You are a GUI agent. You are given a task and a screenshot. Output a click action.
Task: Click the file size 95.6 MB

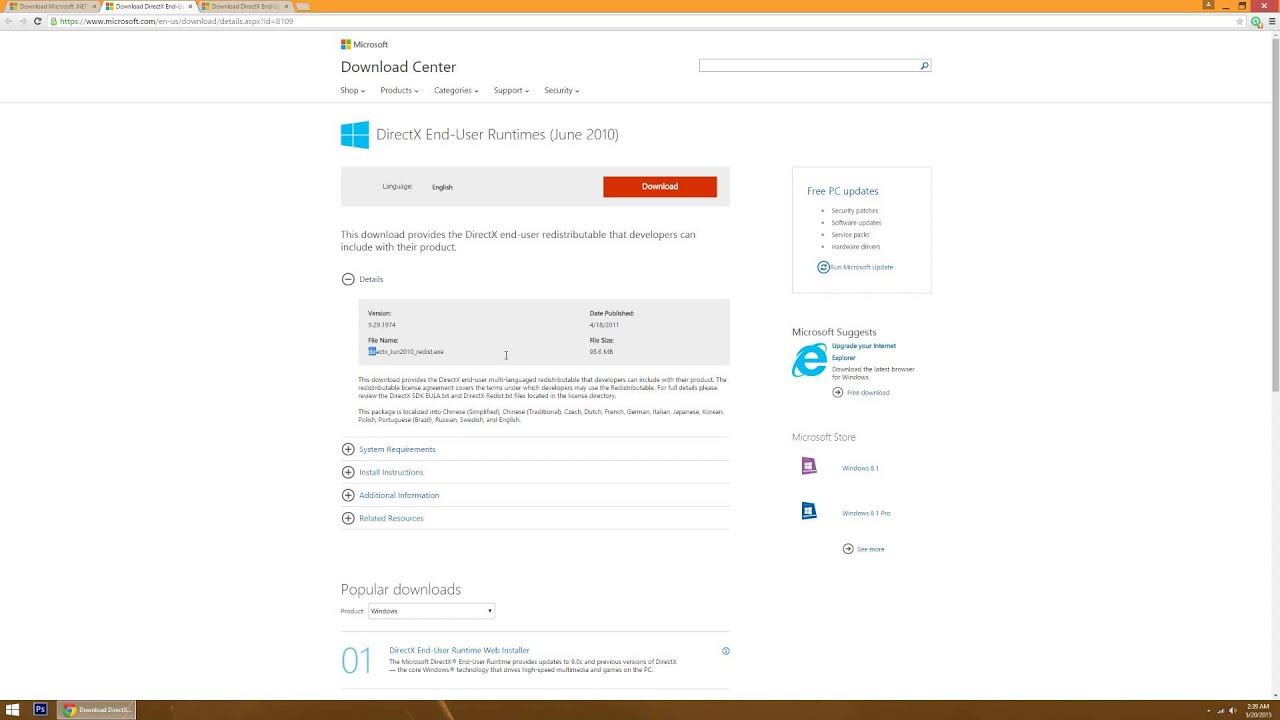(x=601, y=352)
